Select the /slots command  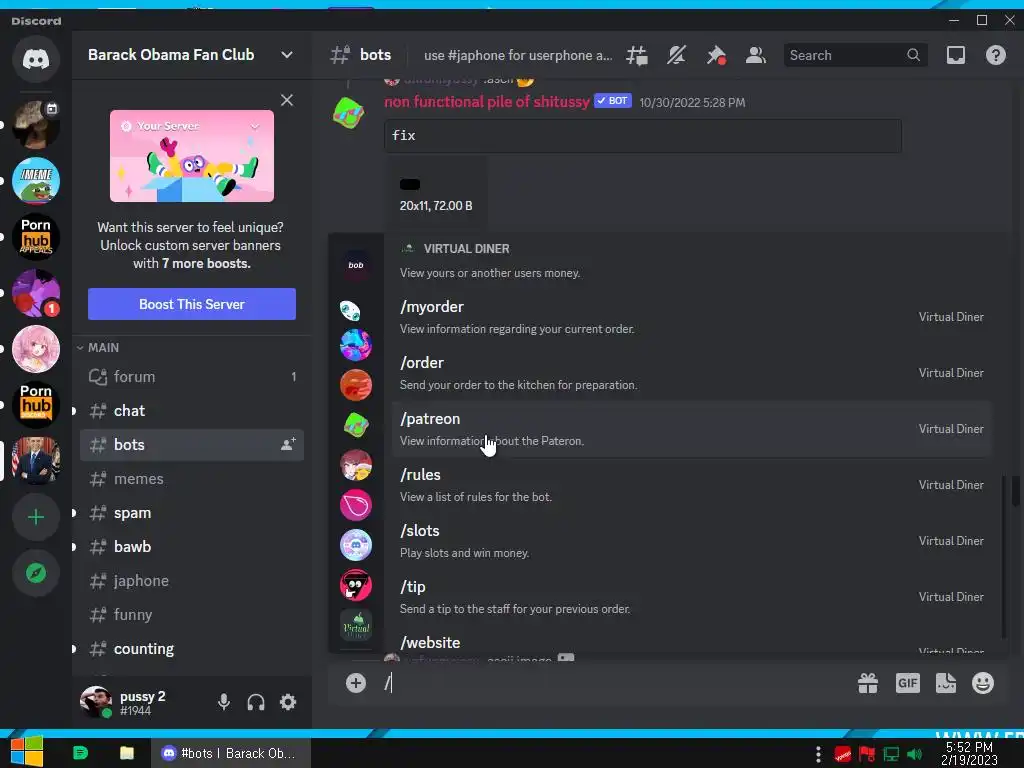tap(692, 541)
